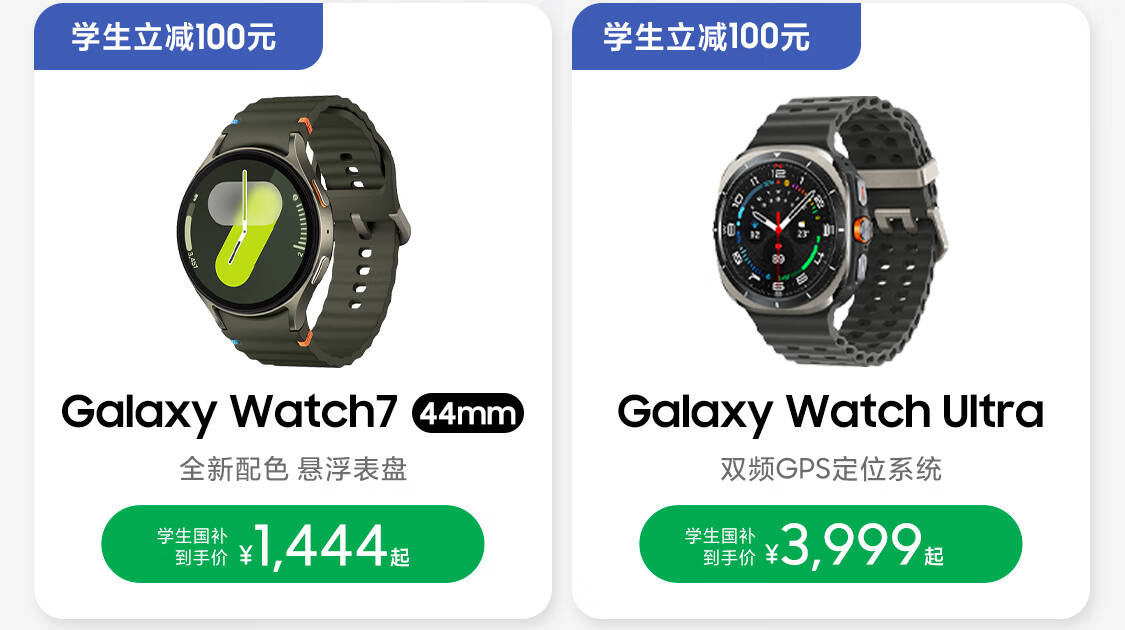Image resolution: width=1125 pixels, height=630 pixels.
Task: Click the Galaxy Watch Ultra title text
Action: pyautogui.click(x=830, y=412)
